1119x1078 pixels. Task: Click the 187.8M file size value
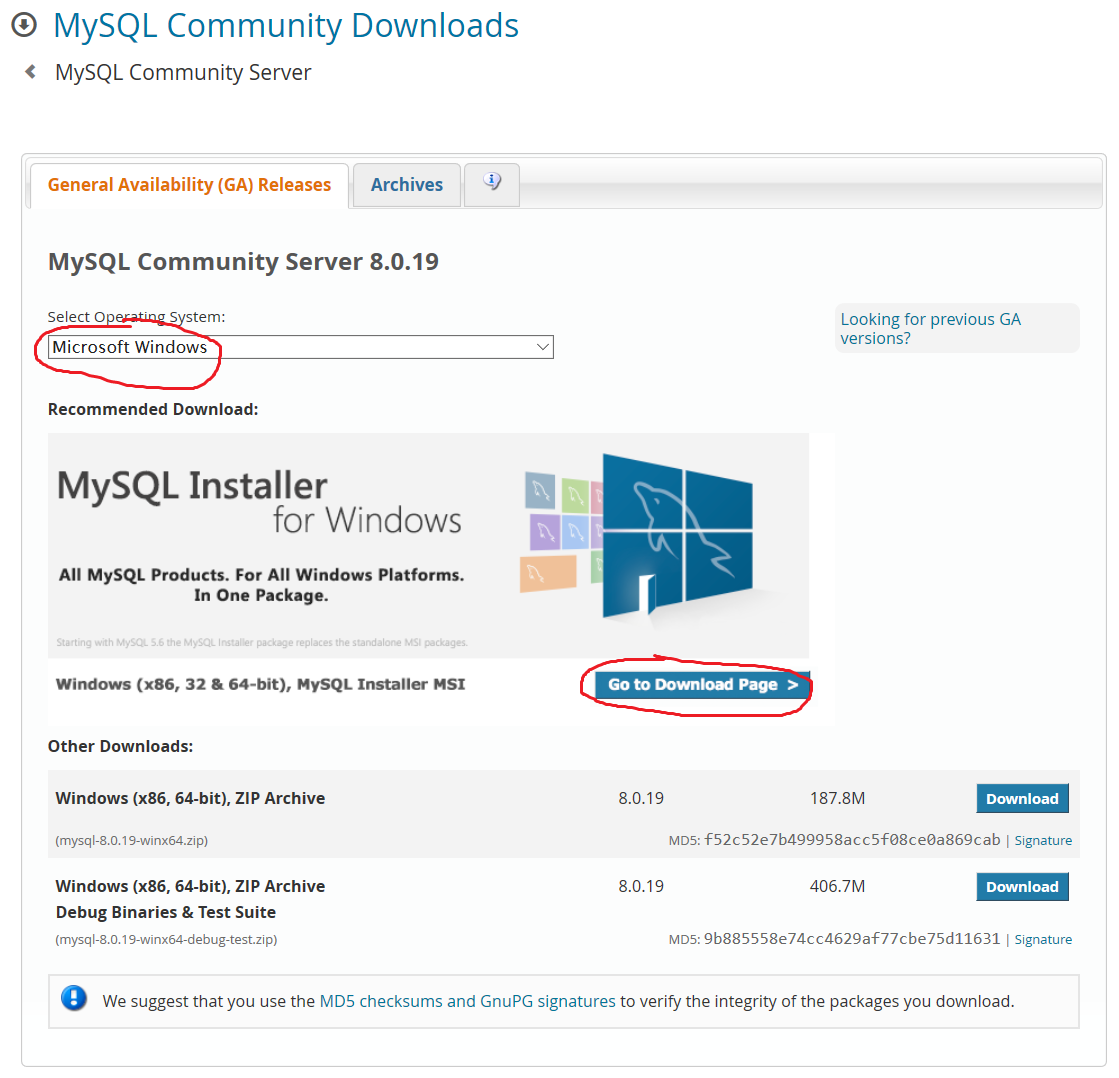click(837, 798)
